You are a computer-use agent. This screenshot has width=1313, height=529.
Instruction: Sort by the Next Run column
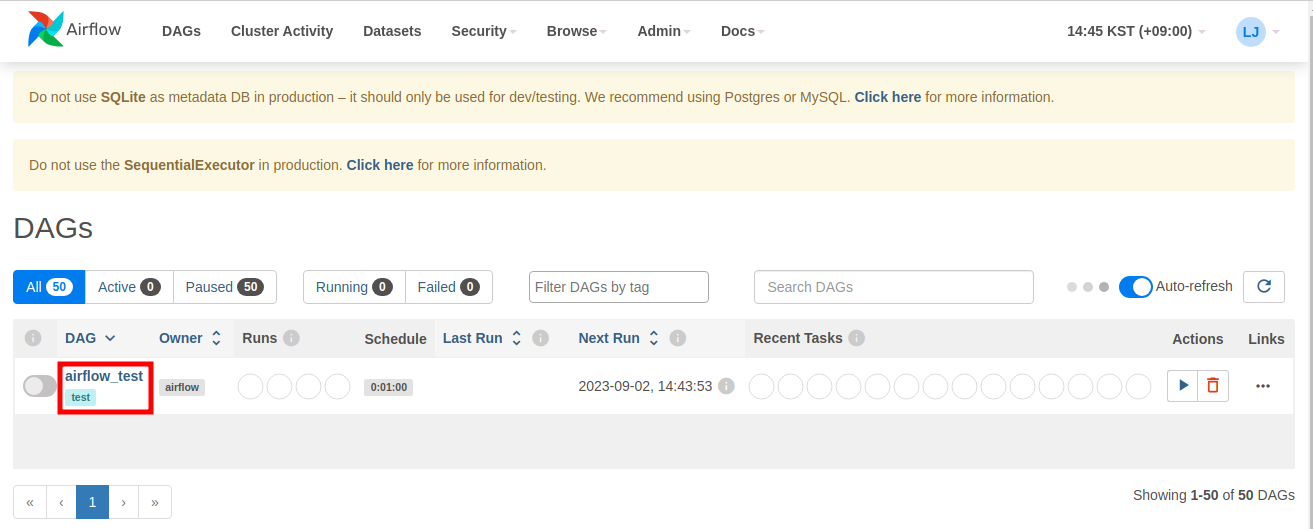click(619, 338)
